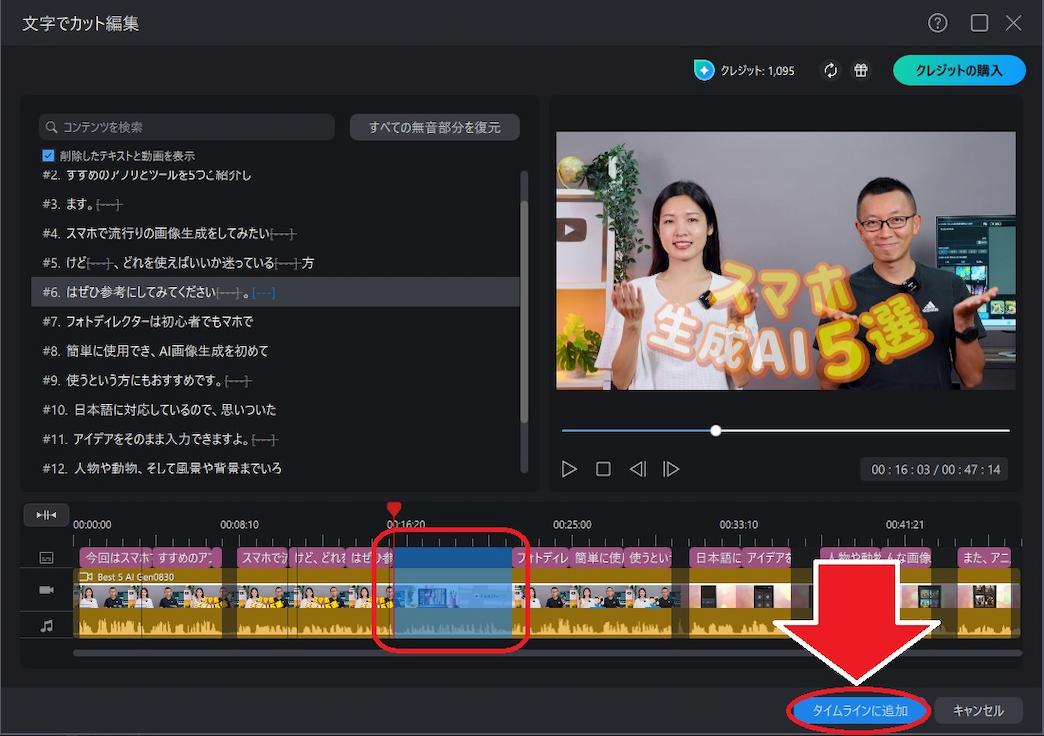
Task: Expand the silent segment marker after sentence #3
Action: (110, 202)
